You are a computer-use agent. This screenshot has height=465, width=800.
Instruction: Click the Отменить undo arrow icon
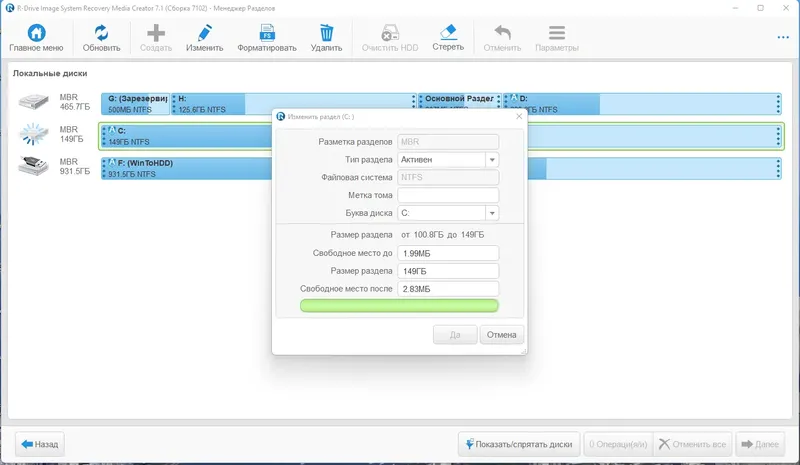click(x=502, y=33)
